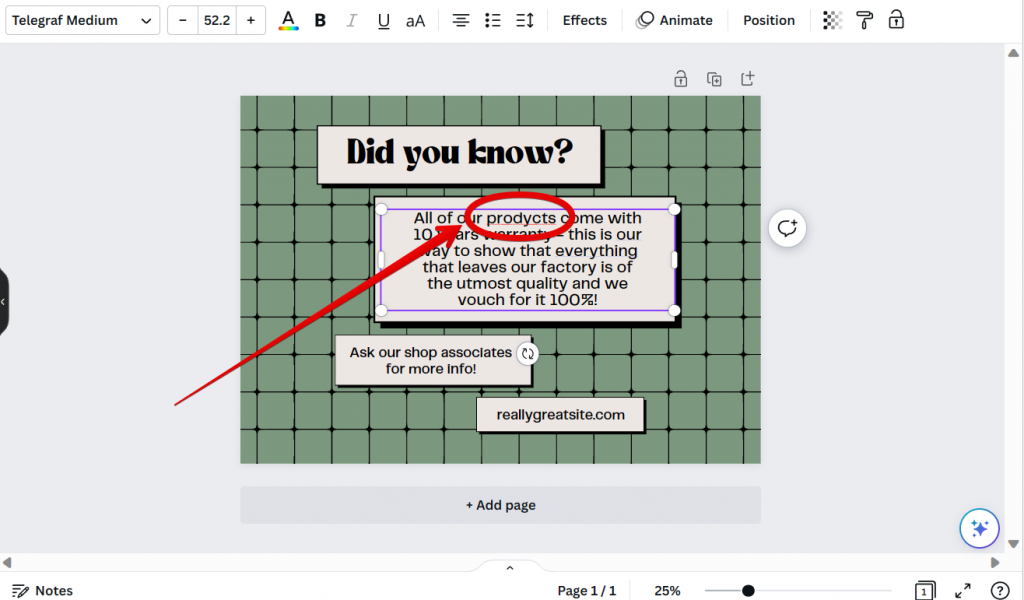Lock the selected element in toolbar
Image resolution: width=1024 pixels, height=600 pixels.
tap(896, 20)
